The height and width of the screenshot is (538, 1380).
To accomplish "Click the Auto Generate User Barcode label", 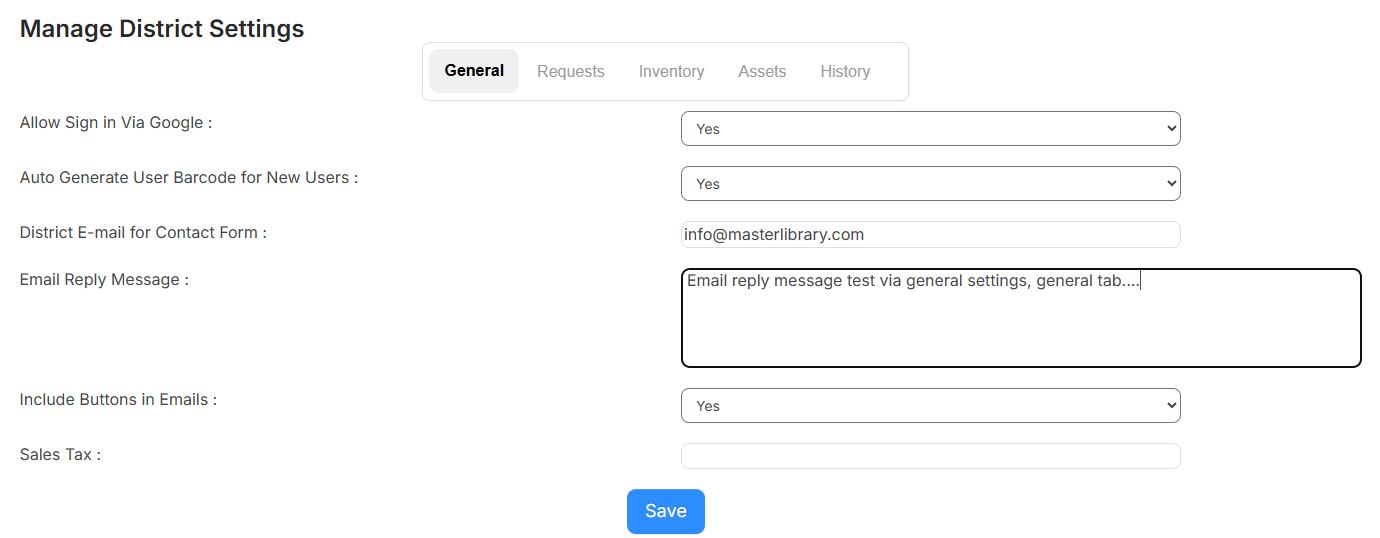I will (189, 178).
